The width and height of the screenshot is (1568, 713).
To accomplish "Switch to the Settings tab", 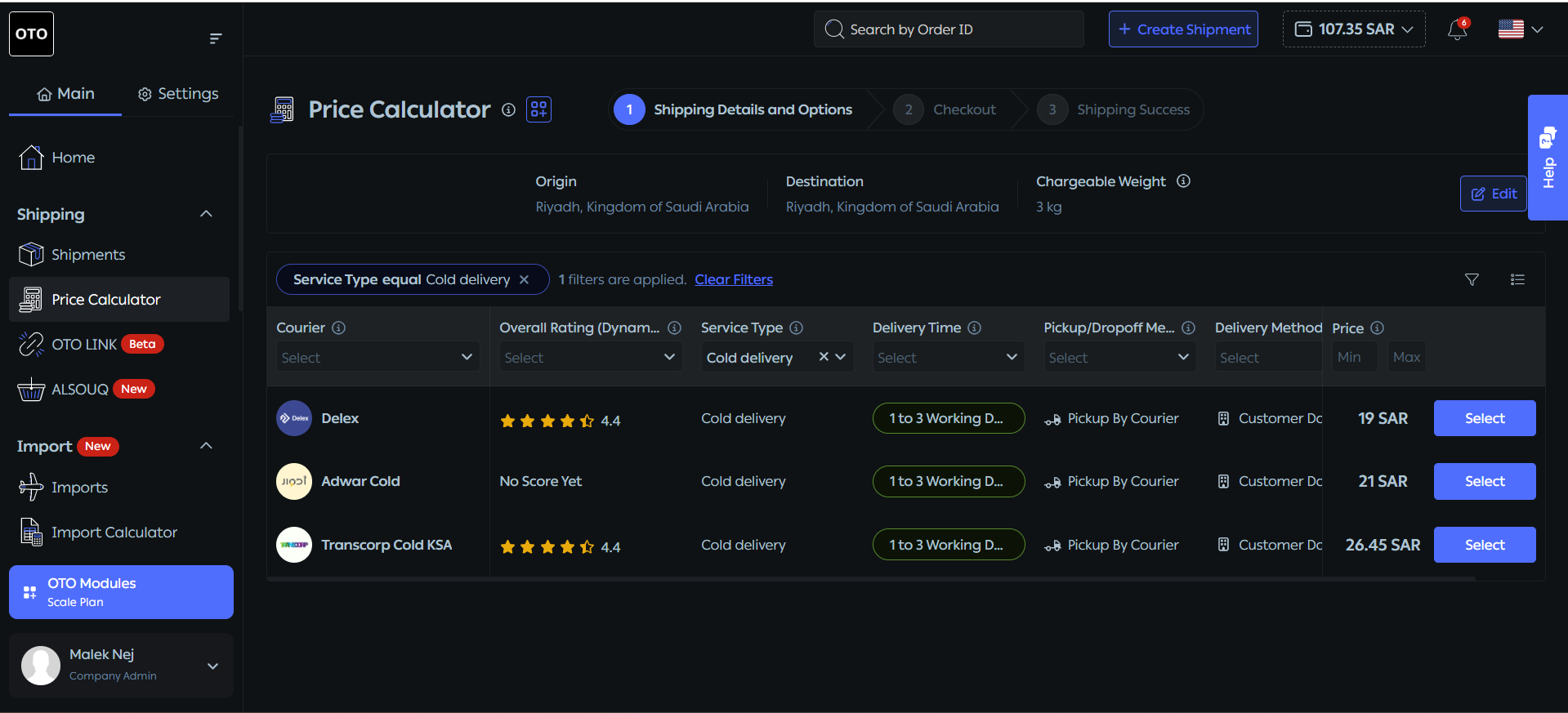I will tap(178, 94).
